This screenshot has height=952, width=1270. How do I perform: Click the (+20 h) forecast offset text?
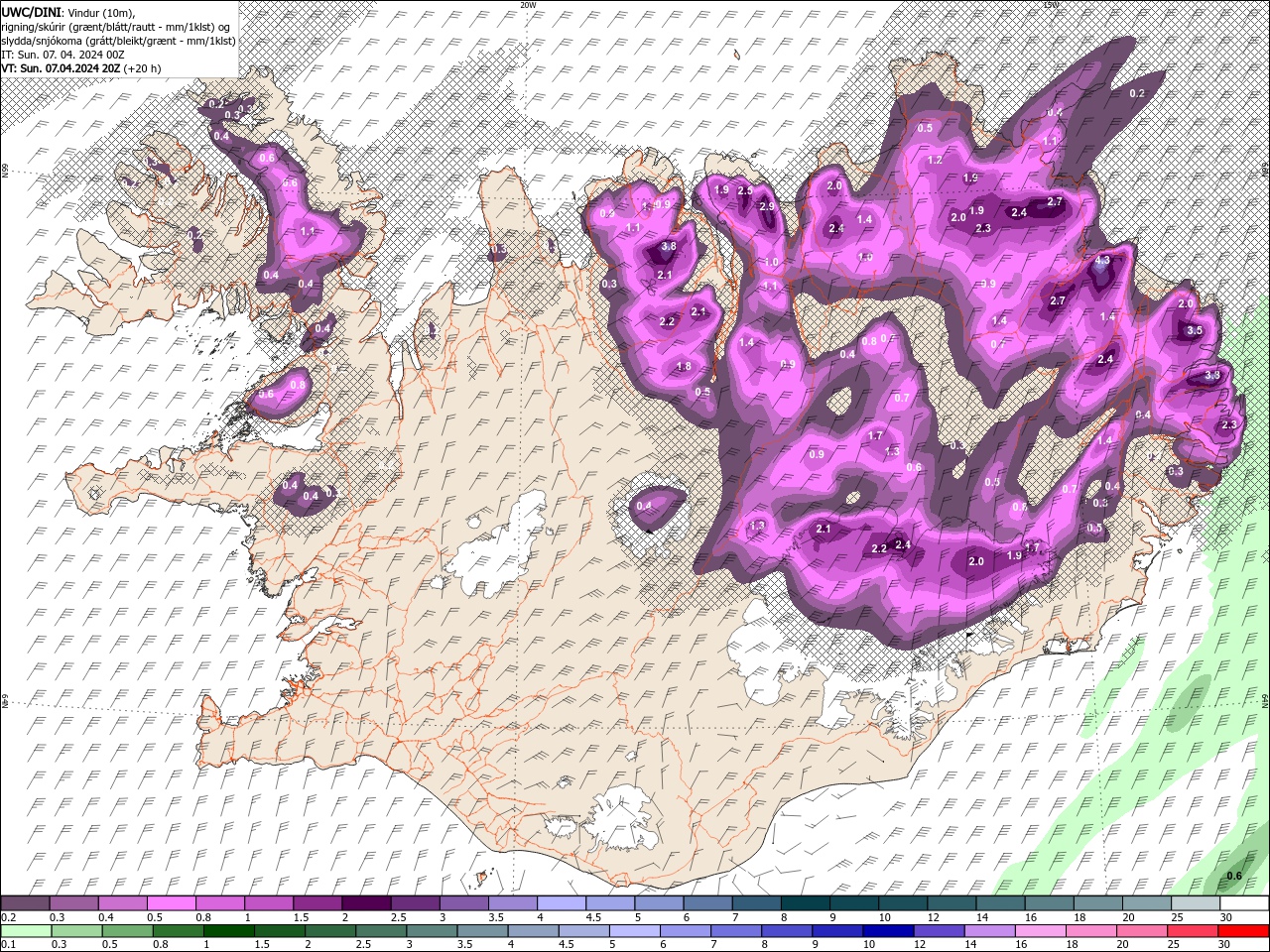tap(142, 68)
